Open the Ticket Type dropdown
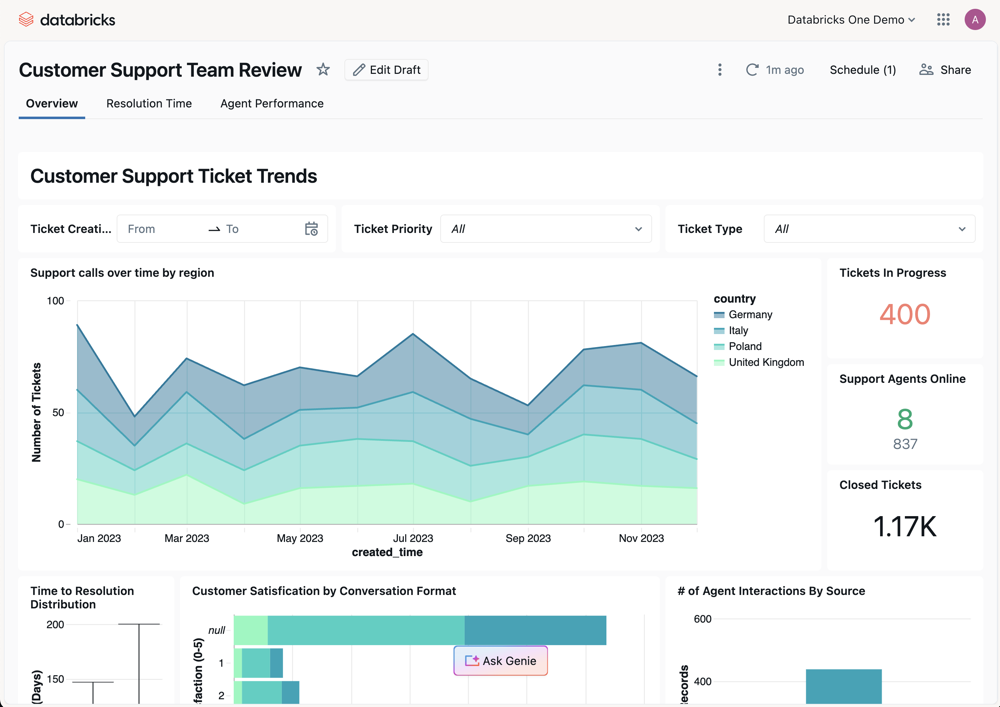The height and width of the screenshot is (707, 1000). point(869,228)
